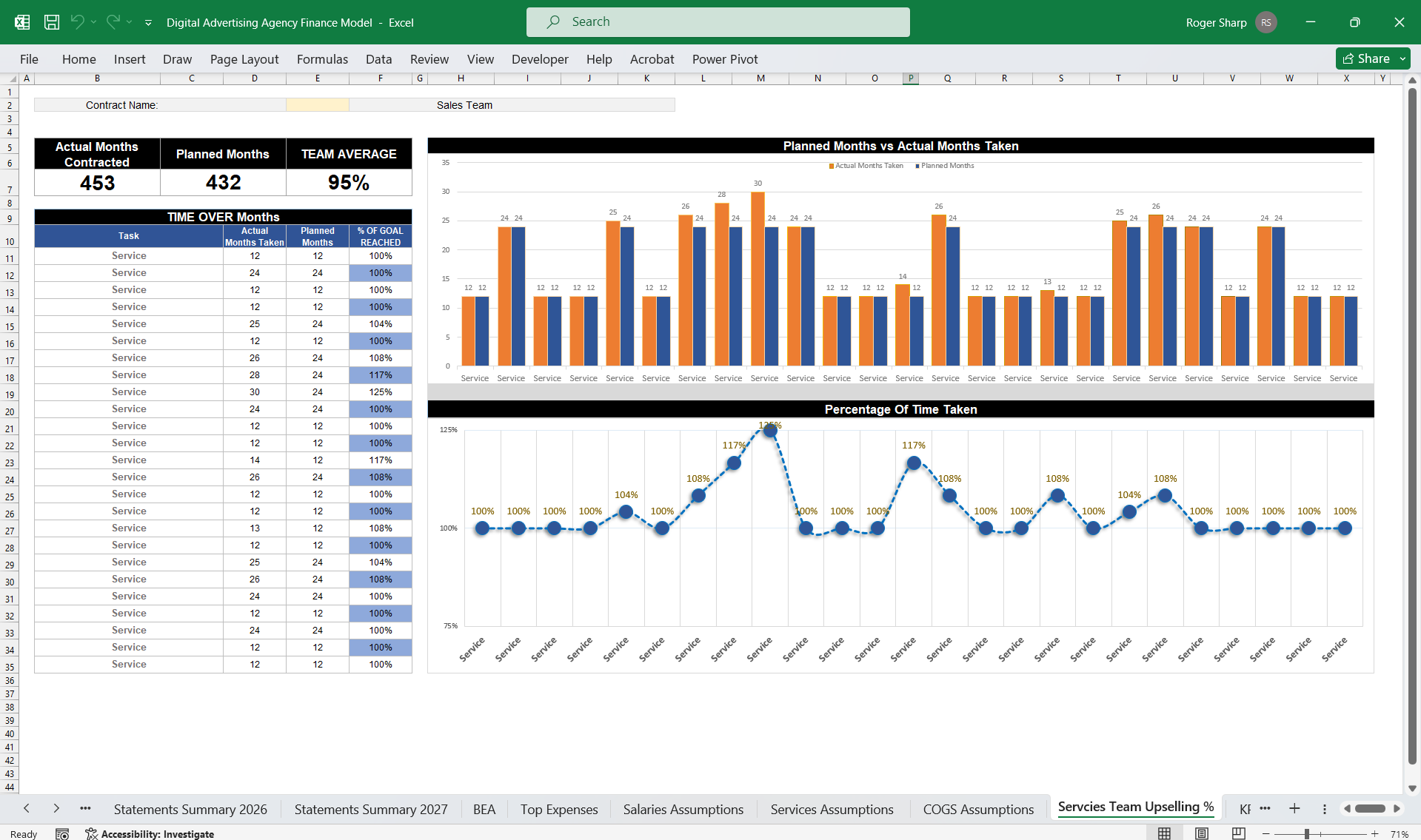Select the Save icon on Quick Access Toolbar
1421x840 pixels.
tap(51, 22)
